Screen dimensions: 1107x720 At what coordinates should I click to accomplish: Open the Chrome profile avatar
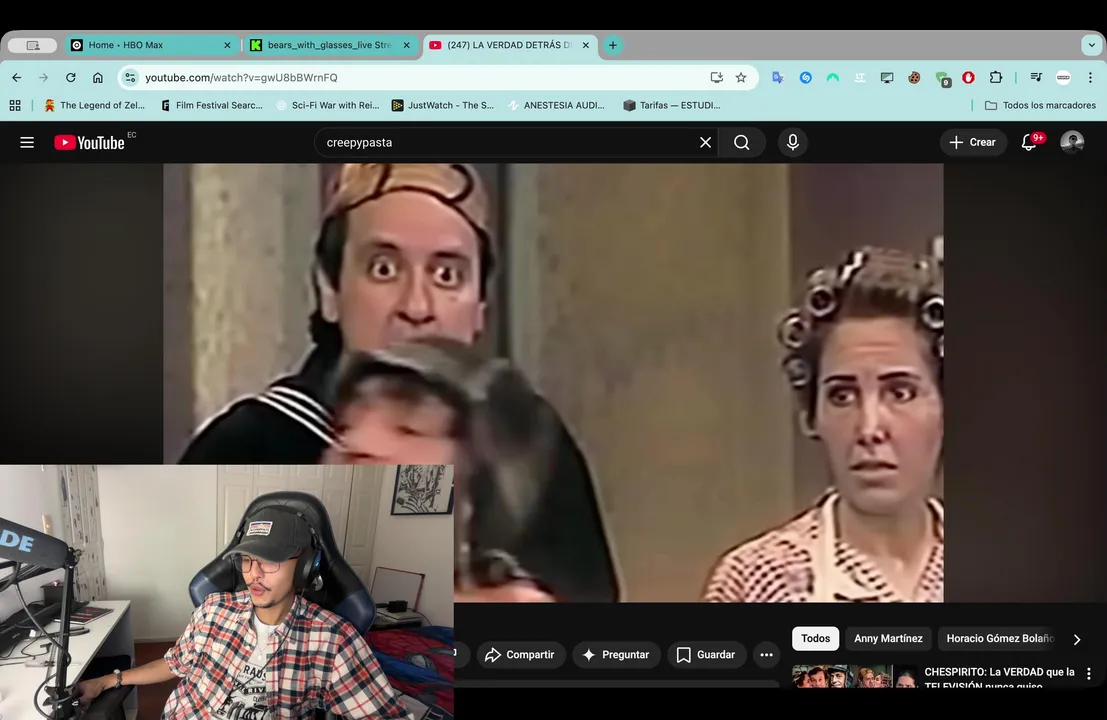(x=1063, y=78)
